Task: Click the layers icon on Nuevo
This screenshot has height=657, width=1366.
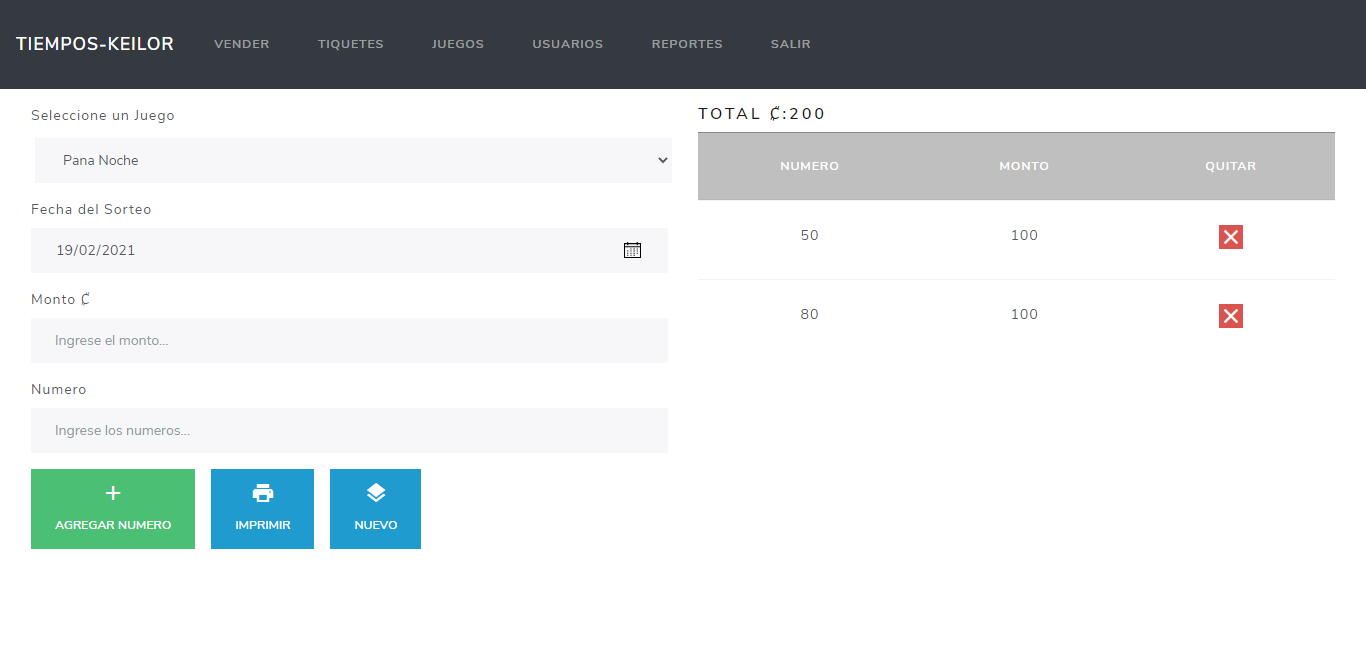Action: (375, 493)
